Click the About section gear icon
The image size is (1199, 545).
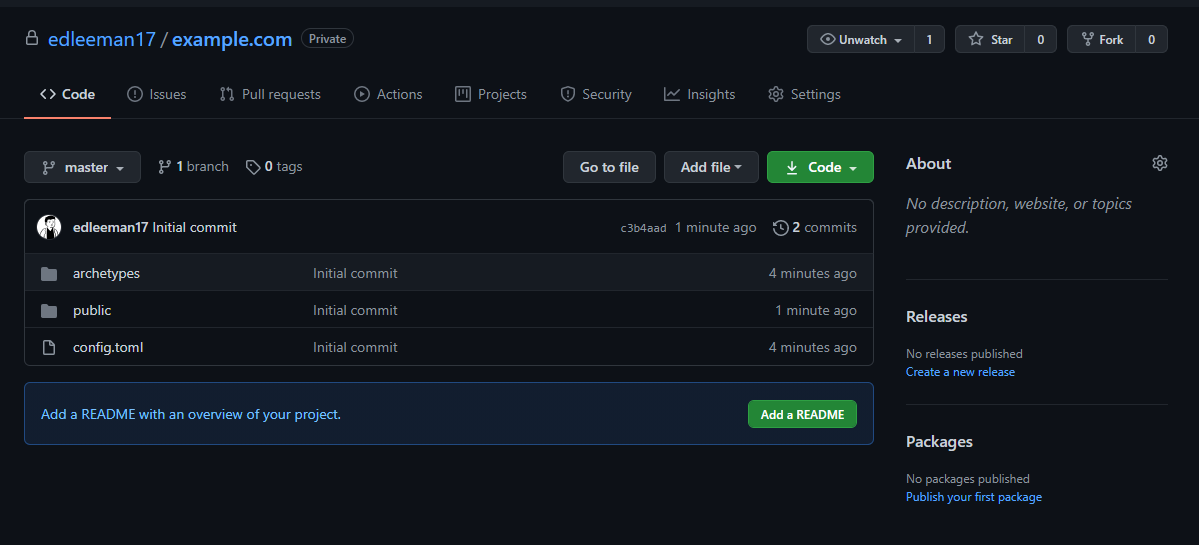tap(1159, 163)
